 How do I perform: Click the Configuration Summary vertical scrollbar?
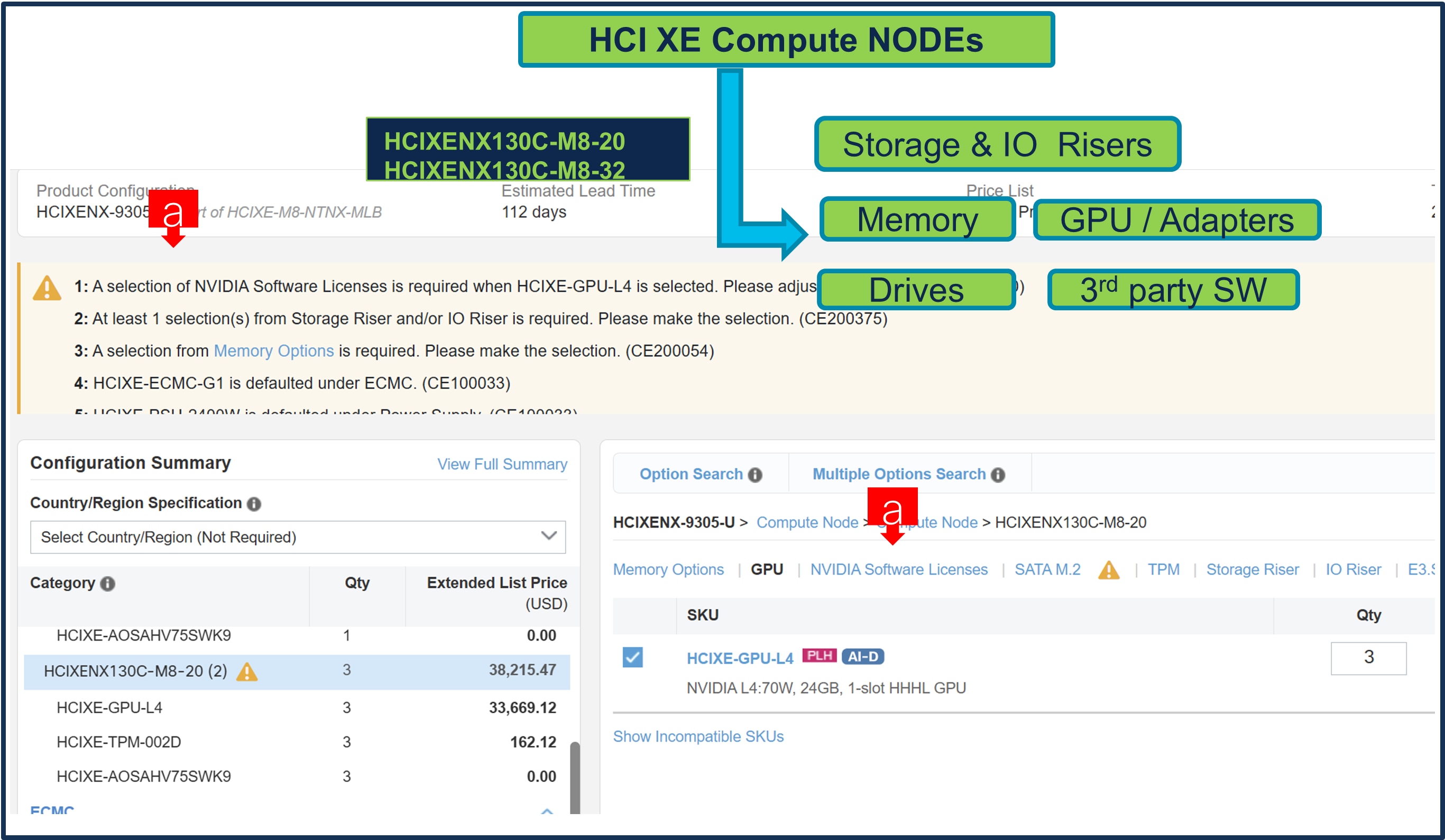(x=575, y=777)
